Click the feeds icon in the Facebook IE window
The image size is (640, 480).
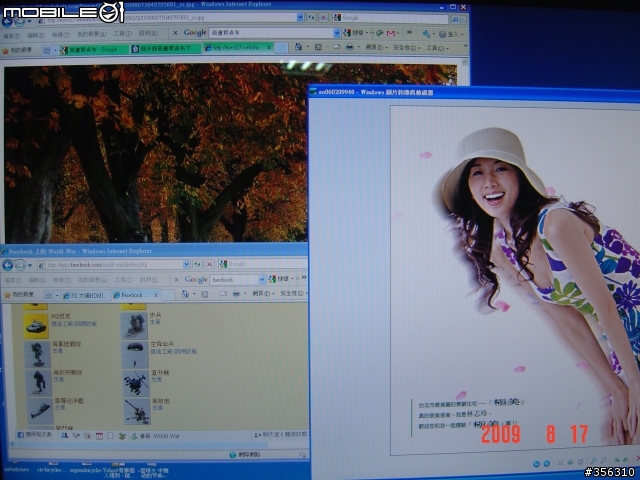[x=205, y=294]
